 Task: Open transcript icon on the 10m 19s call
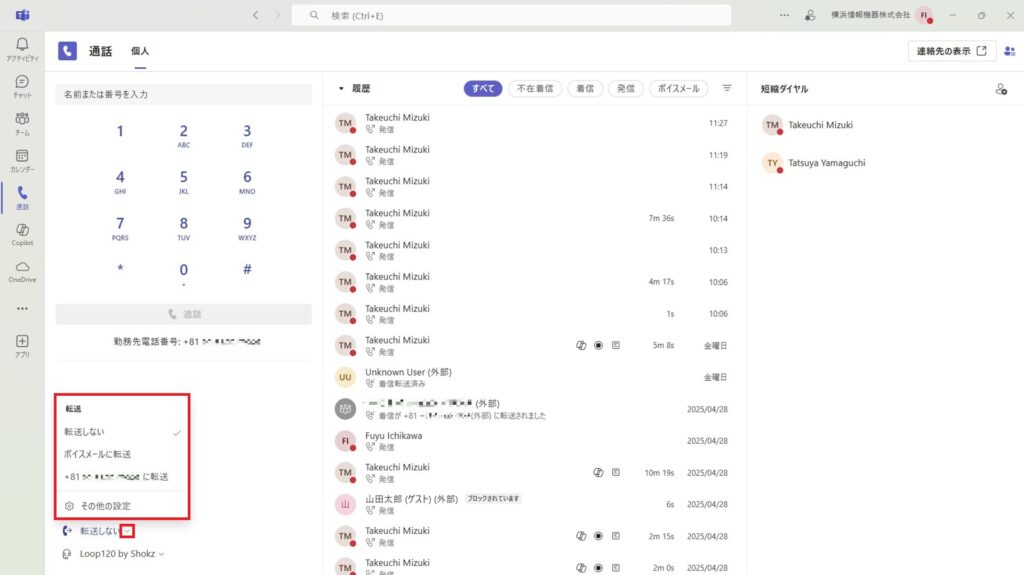click(x=616, y=472)
